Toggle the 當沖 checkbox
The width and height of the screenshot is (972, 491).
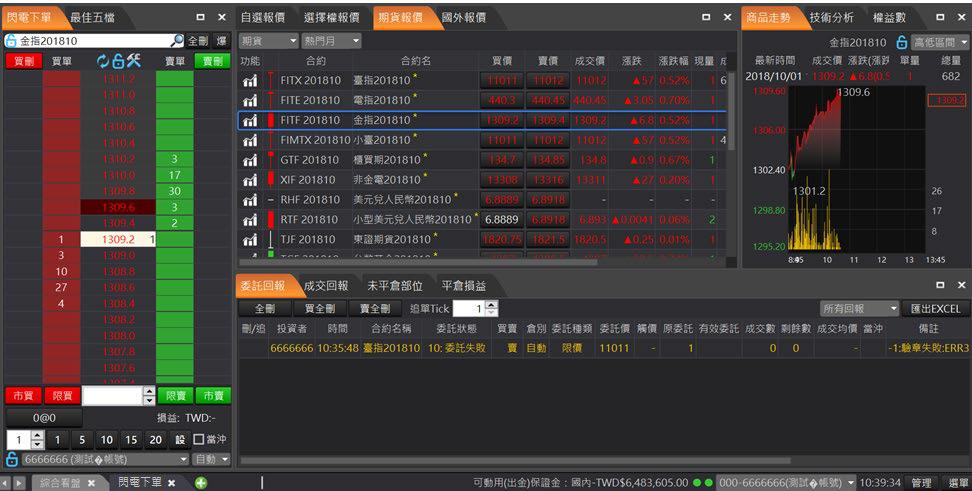coord(198,440)
